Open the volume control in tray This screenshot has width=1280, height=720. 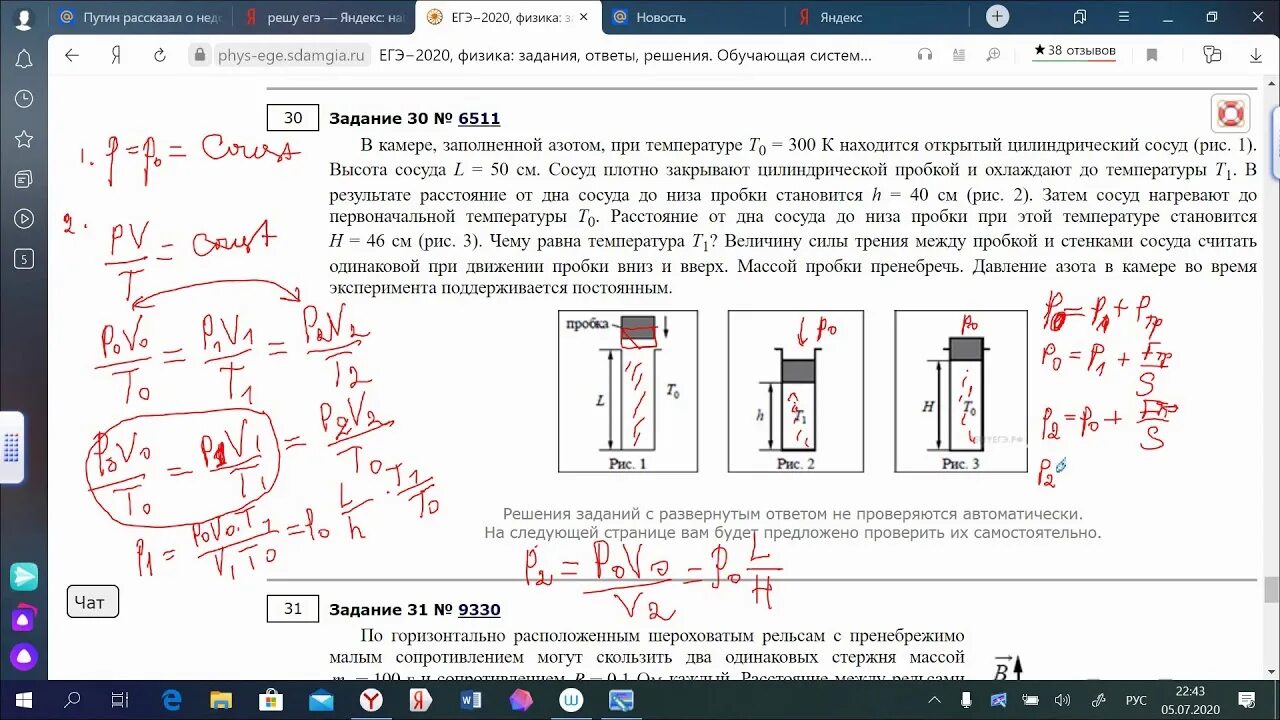tap(1062, 700)
